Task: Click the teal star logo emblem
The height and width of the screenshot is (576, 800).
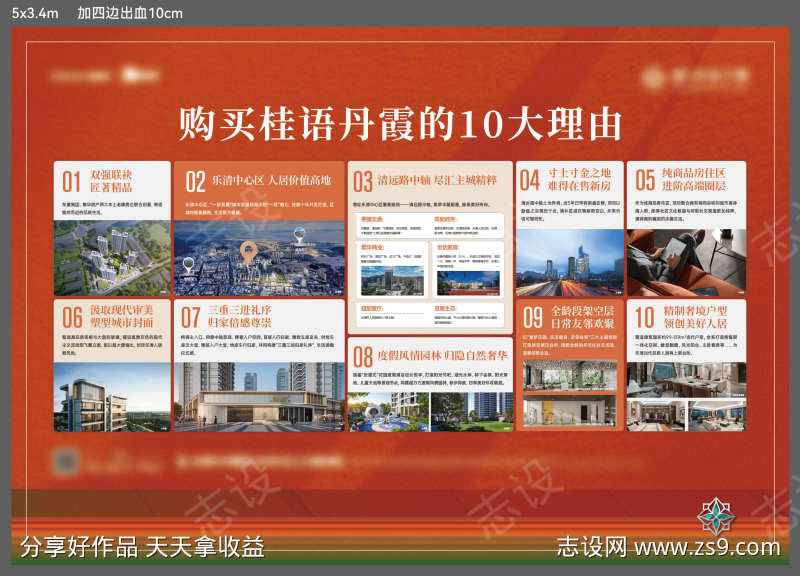Action: (716, 516)
